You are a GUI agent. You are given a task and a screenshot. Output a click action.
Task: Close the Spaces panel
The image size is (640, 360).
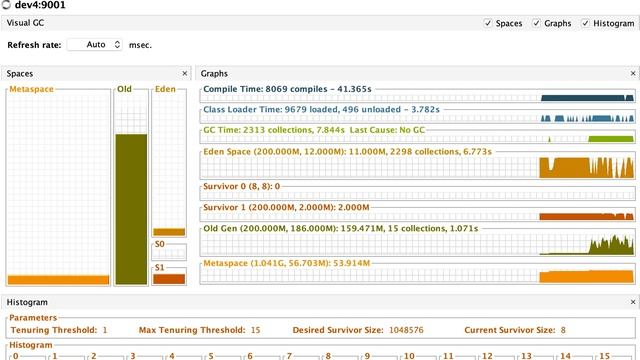tap(184, 73)
